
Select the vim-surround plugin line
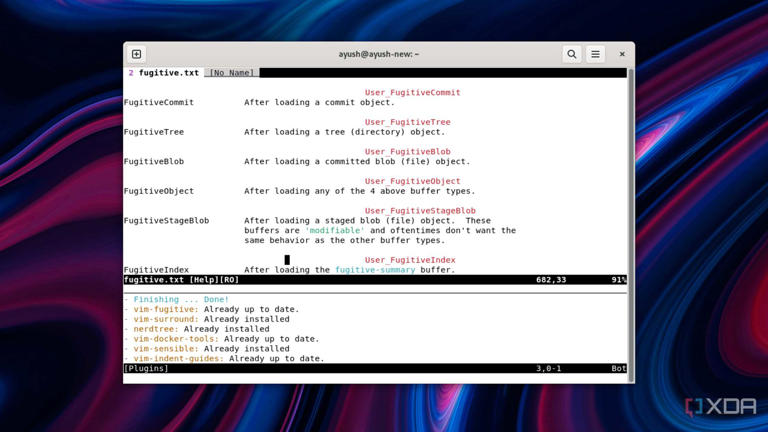206,319
